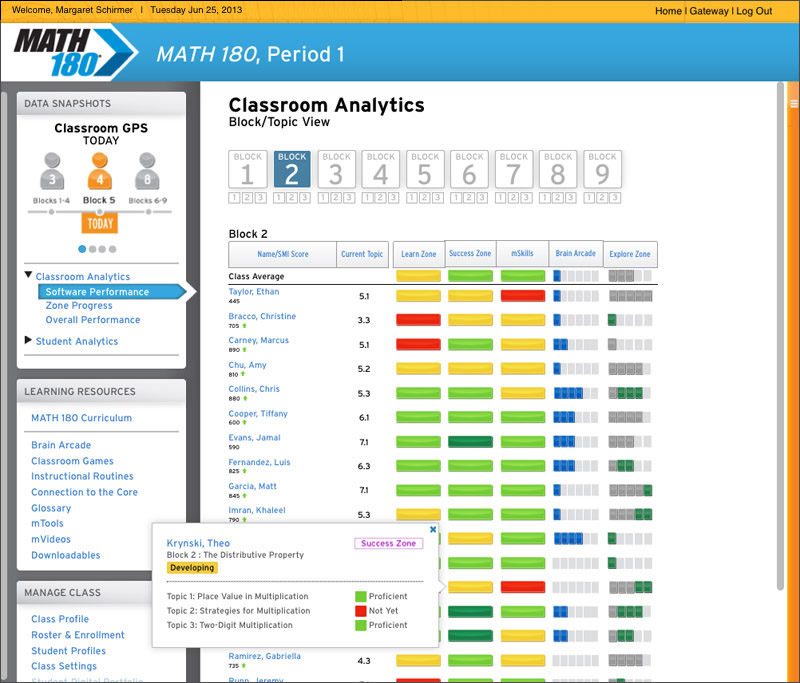Viewport: 800px width, 683px height.
Task: Open student Taylor, Ethan
Action: point(254,292)
